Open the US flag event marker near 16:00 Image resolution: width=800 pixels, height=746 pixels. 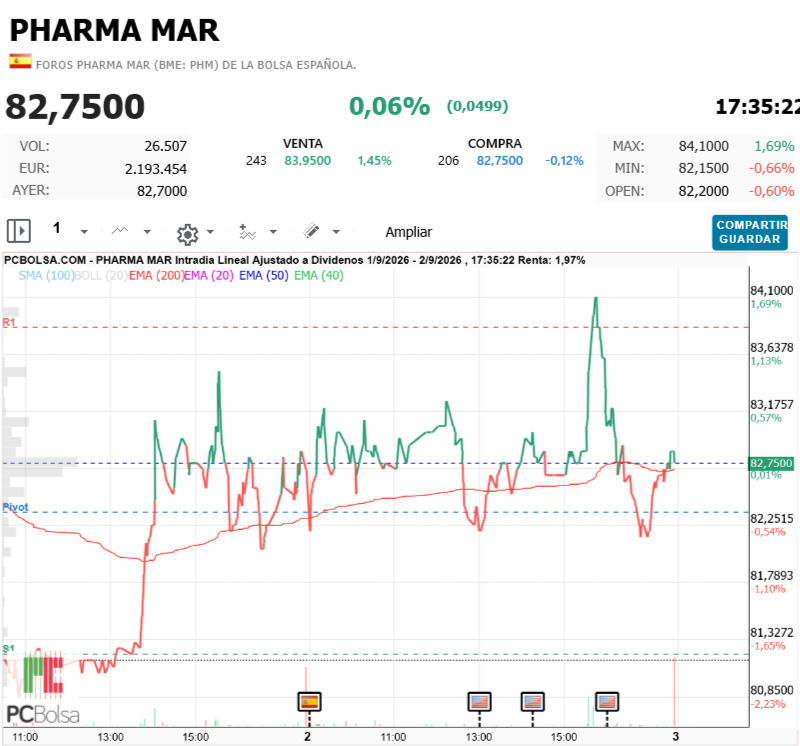(607, 702)
